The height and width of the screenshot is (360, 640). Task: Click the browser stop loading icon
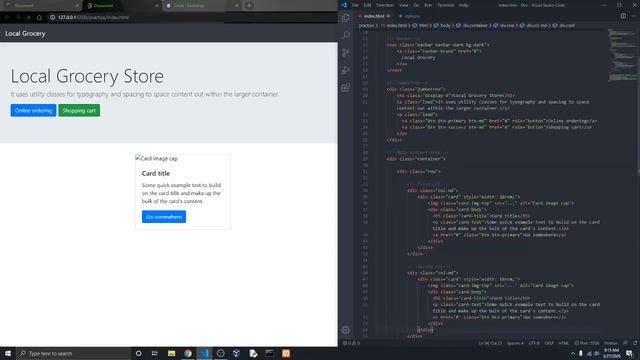28,18
